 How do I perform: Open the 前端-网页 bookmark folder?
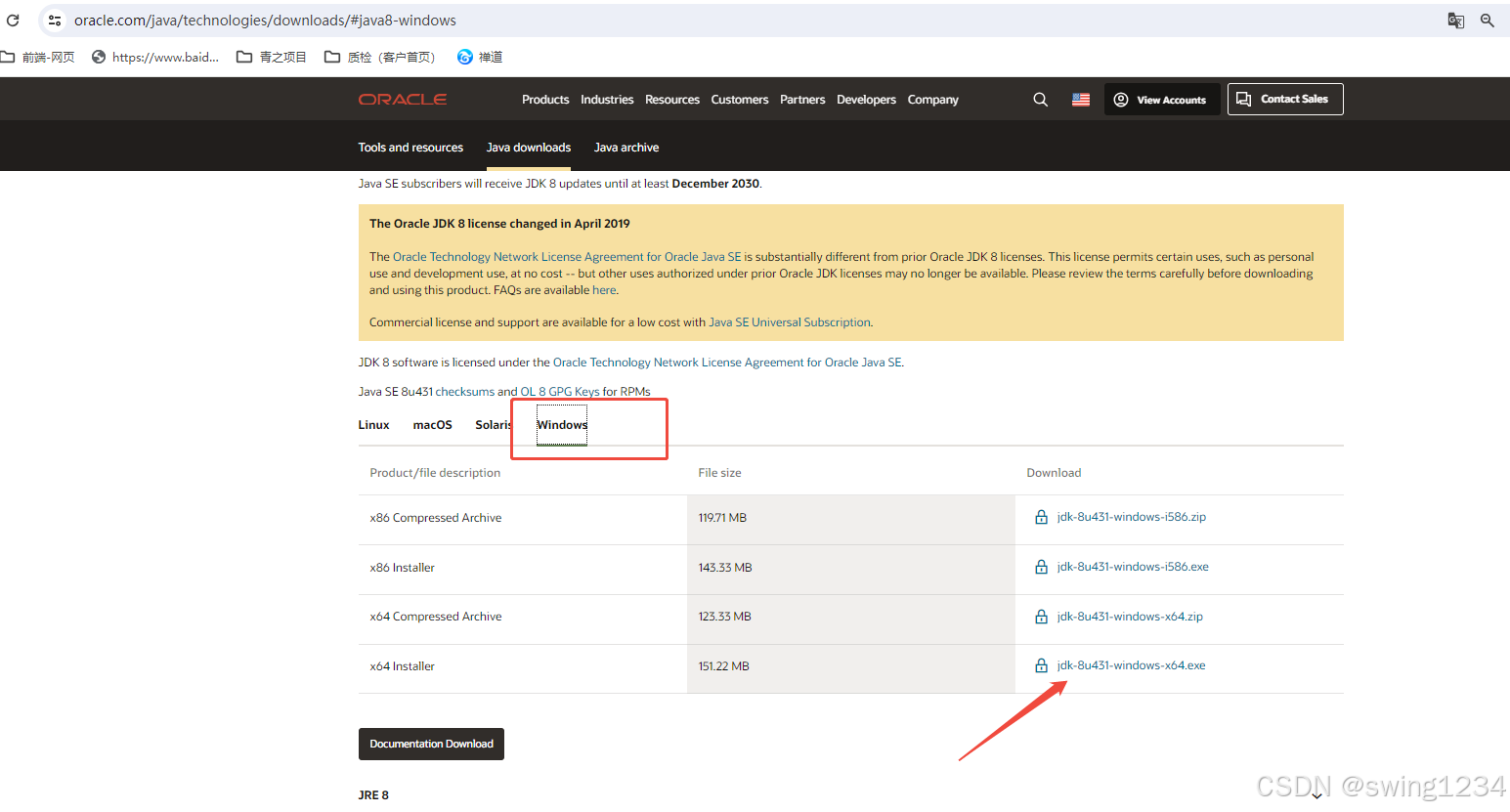click(38, 57)
